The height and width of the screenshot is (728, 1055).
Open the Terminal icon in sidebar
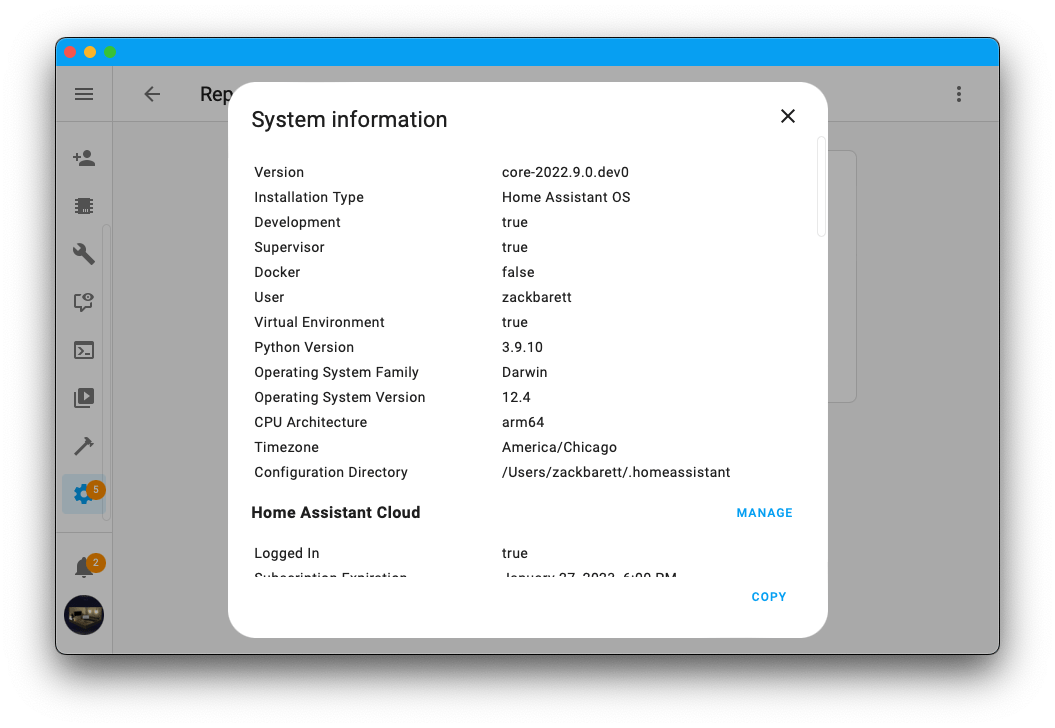tap(84, 350)
